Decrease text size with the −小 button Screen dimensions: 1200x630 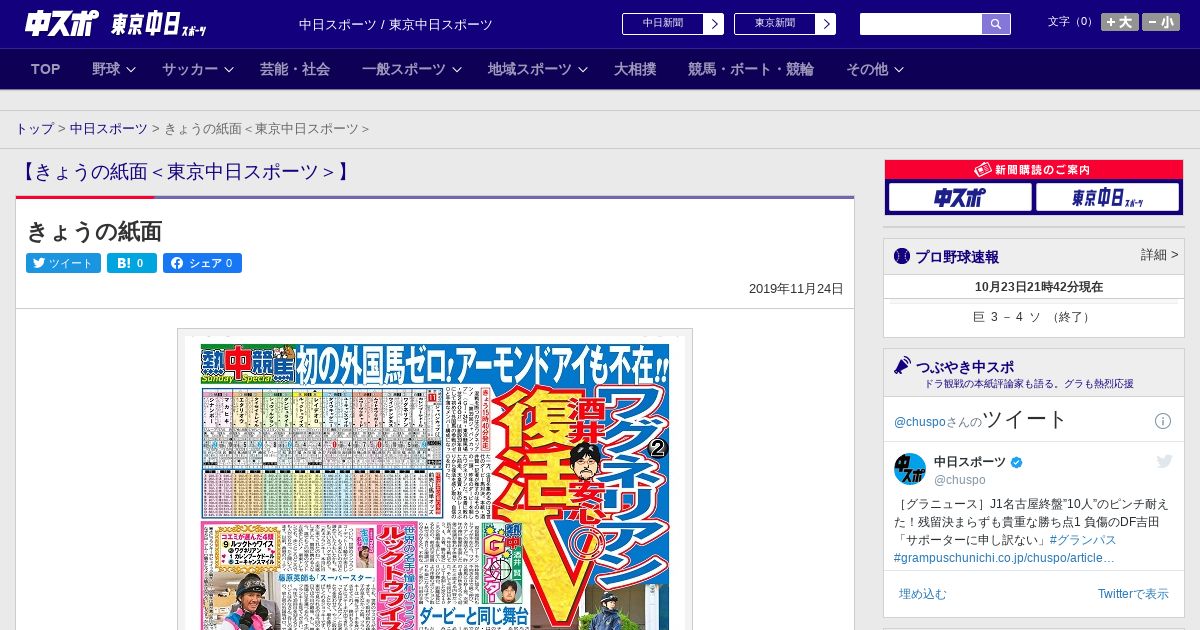[x=1161, y=22]
